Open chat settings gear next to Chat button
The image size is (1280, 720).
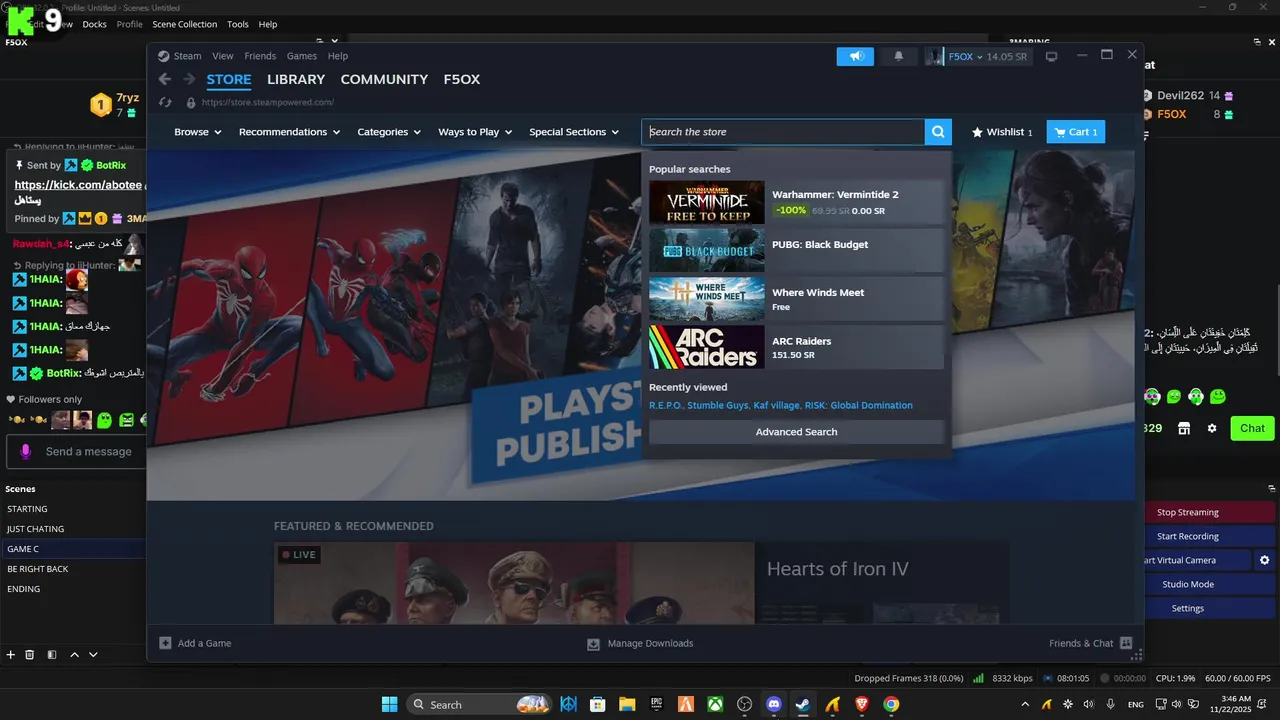coord(1212,428)
